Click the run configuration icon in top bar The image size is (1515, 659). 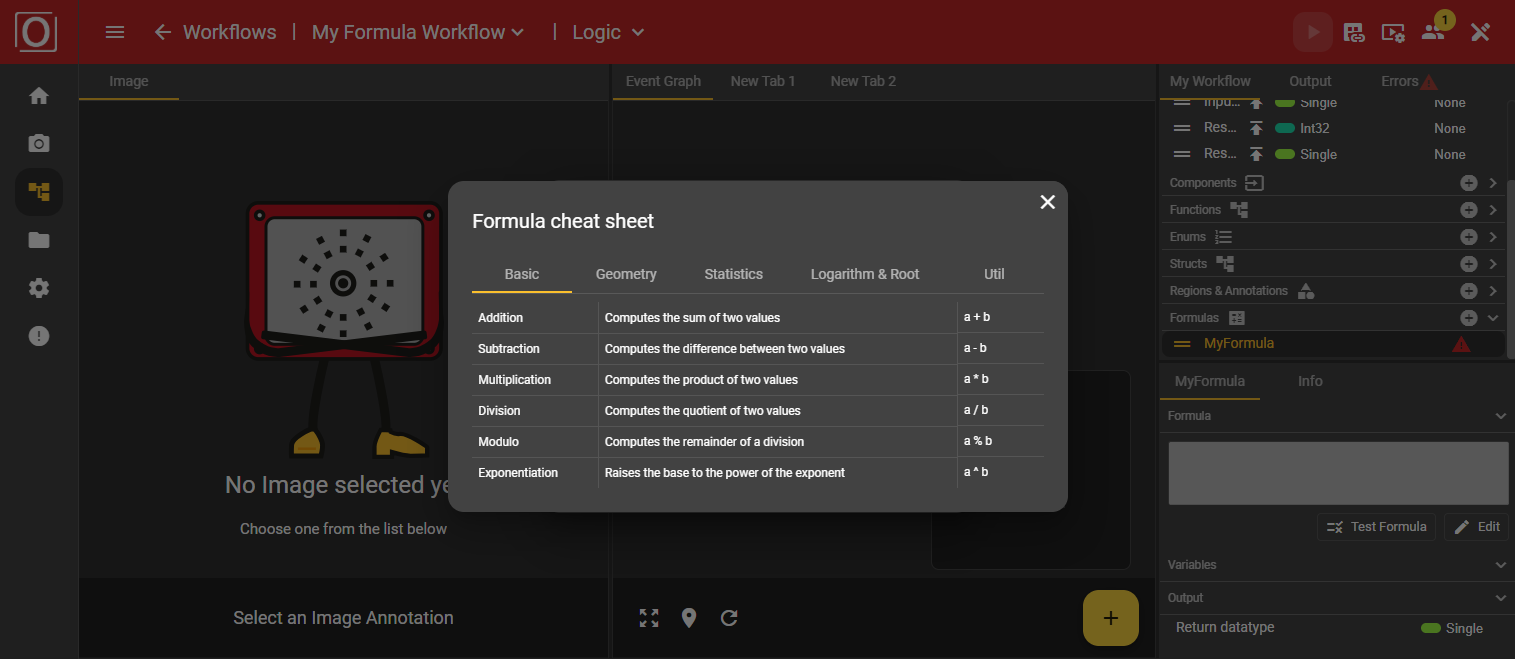point(1392,33)
